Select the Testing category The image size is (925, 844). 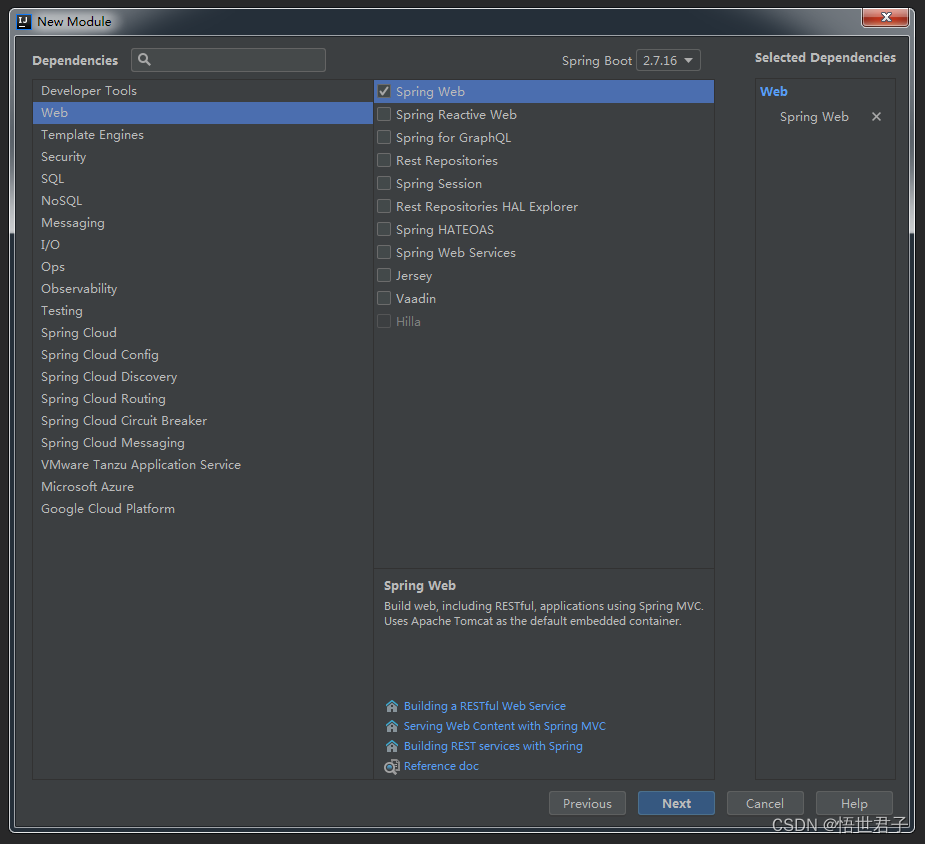point(203,311)
